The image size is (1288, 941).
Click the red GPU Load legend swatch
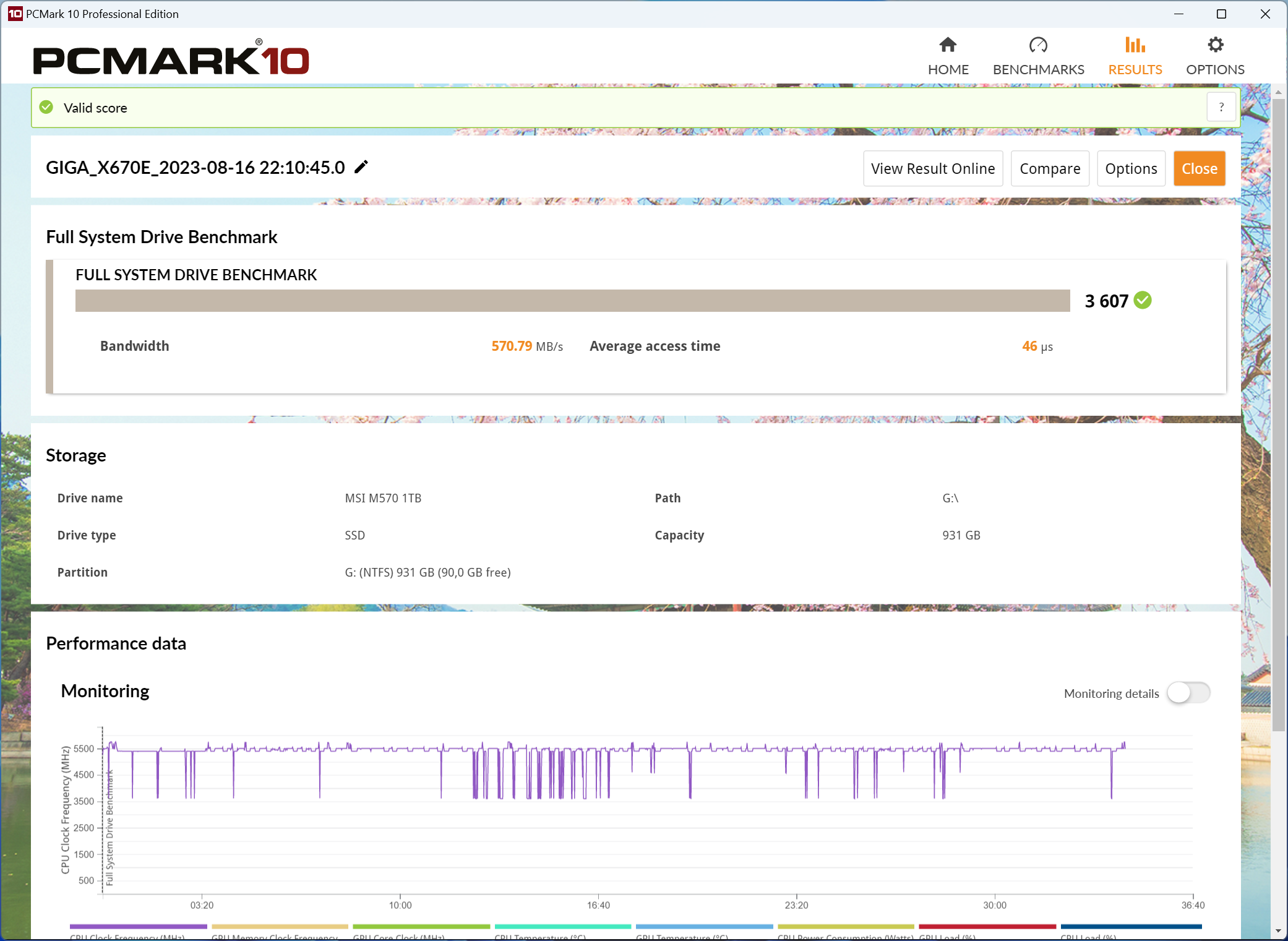pos(987,926)
